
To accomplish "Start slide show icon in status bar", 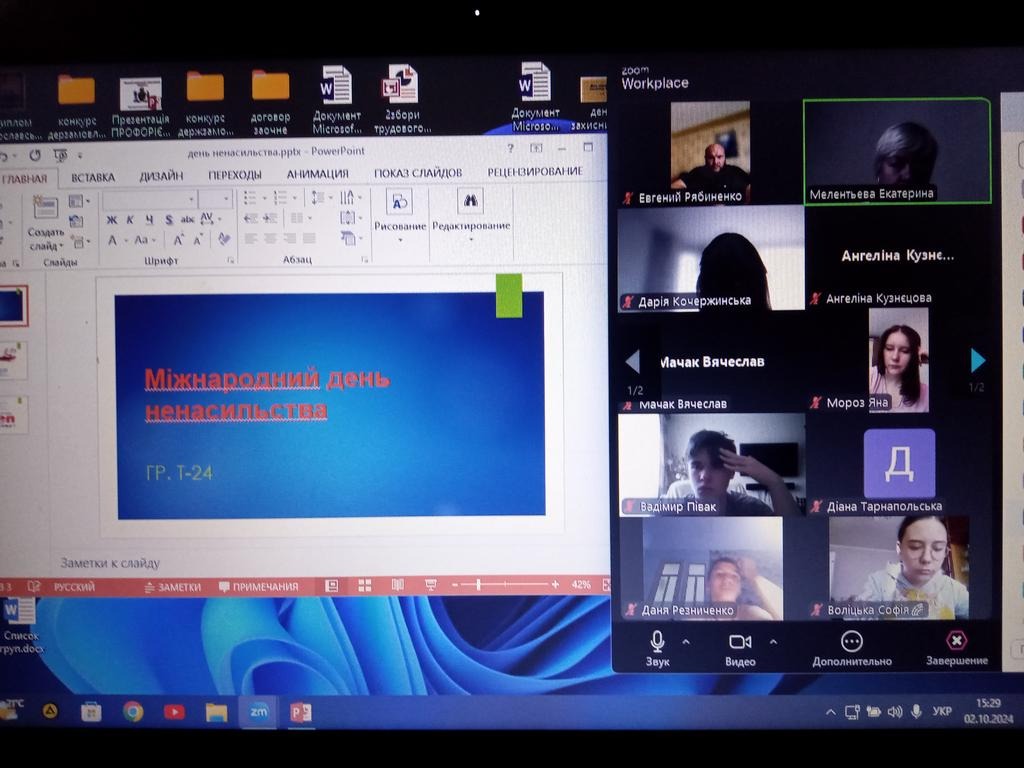I will pyautogui.click(x=430, y=585).
